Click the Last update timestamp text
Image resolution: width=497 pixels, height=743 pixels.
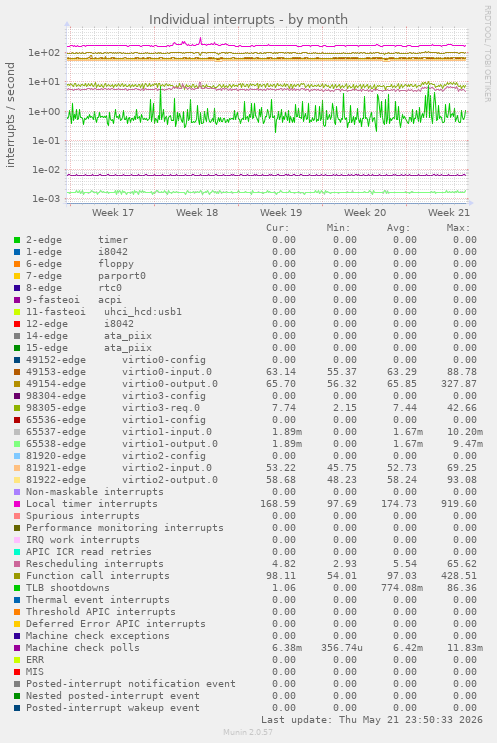(x=372, y=720)
